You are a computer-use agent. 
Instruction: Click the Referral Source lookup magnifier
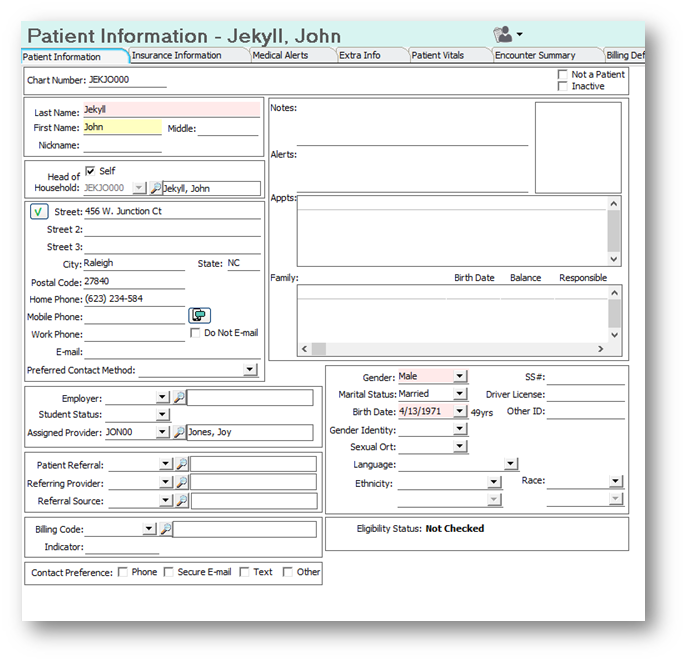pos(182,501)
